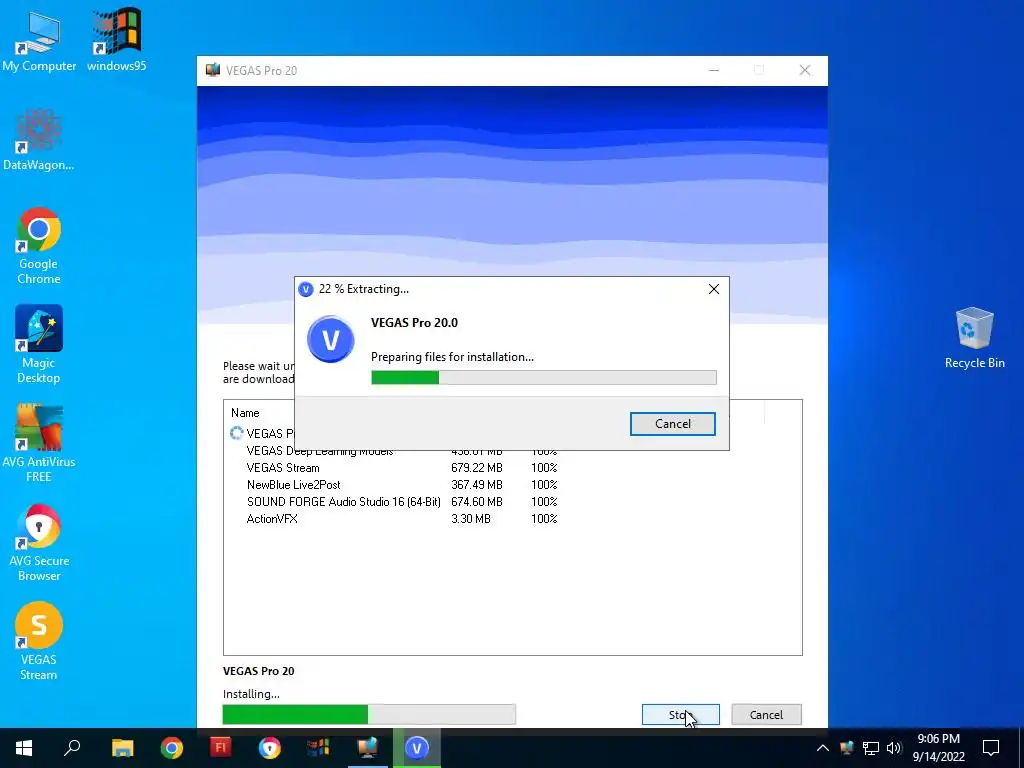The image size is (1024, 768).
Task: Click the 674.60 MB size value
Action: click(x=477, y=502)
